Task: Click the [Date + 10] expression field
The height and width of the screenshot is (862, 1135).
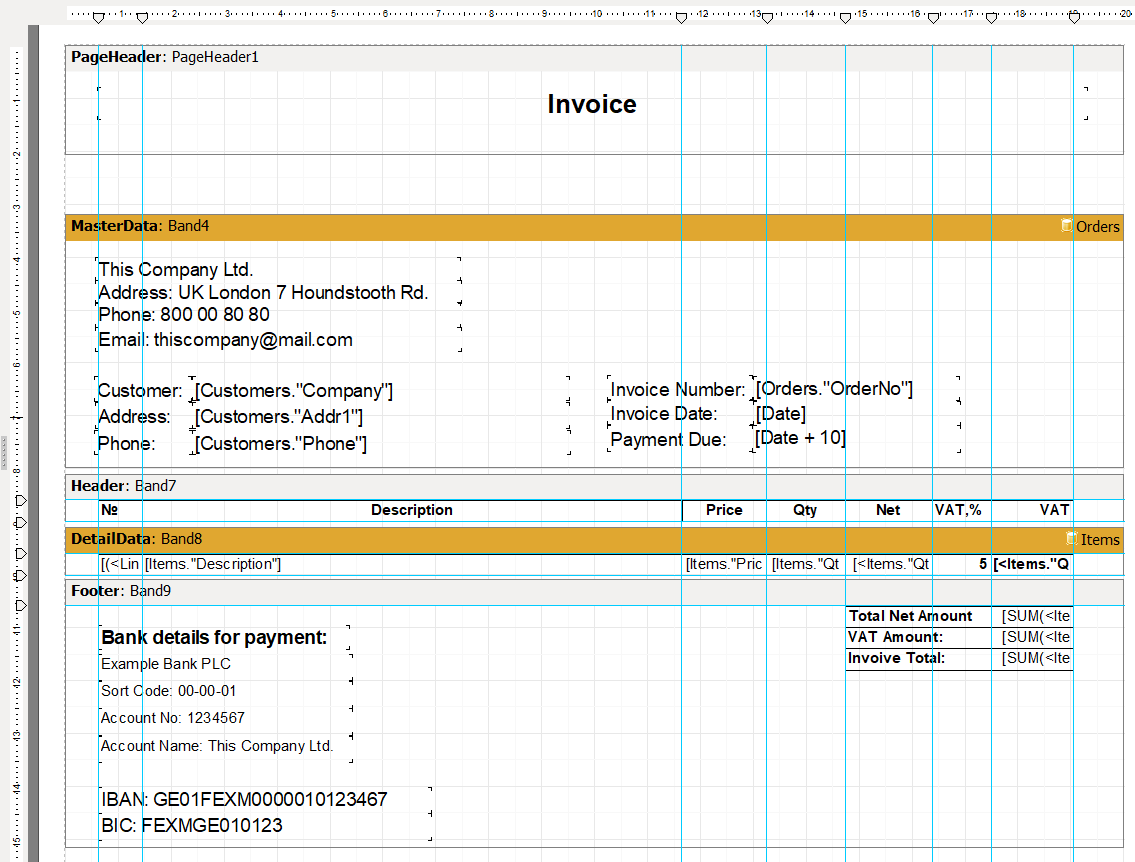Action: tap(800, 438)
